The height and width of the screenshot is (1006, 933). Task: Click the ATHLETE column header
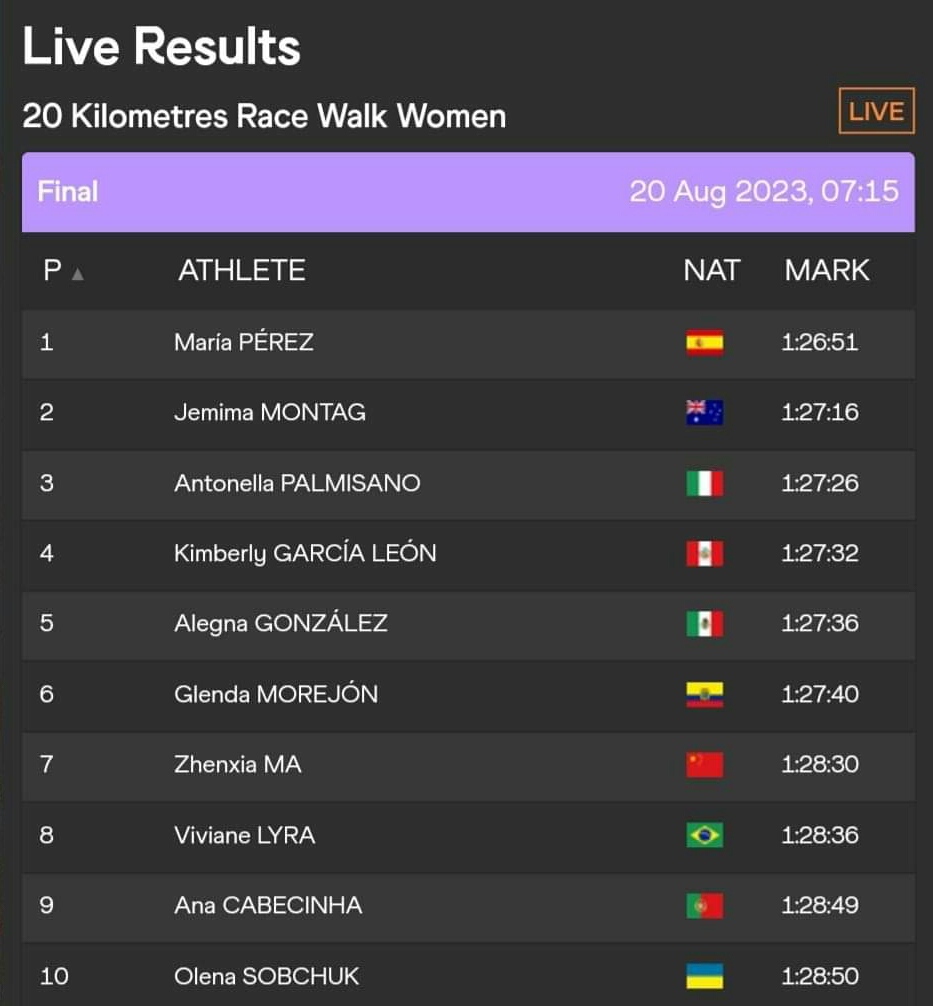pyautogui.click(x=242, y=270)
